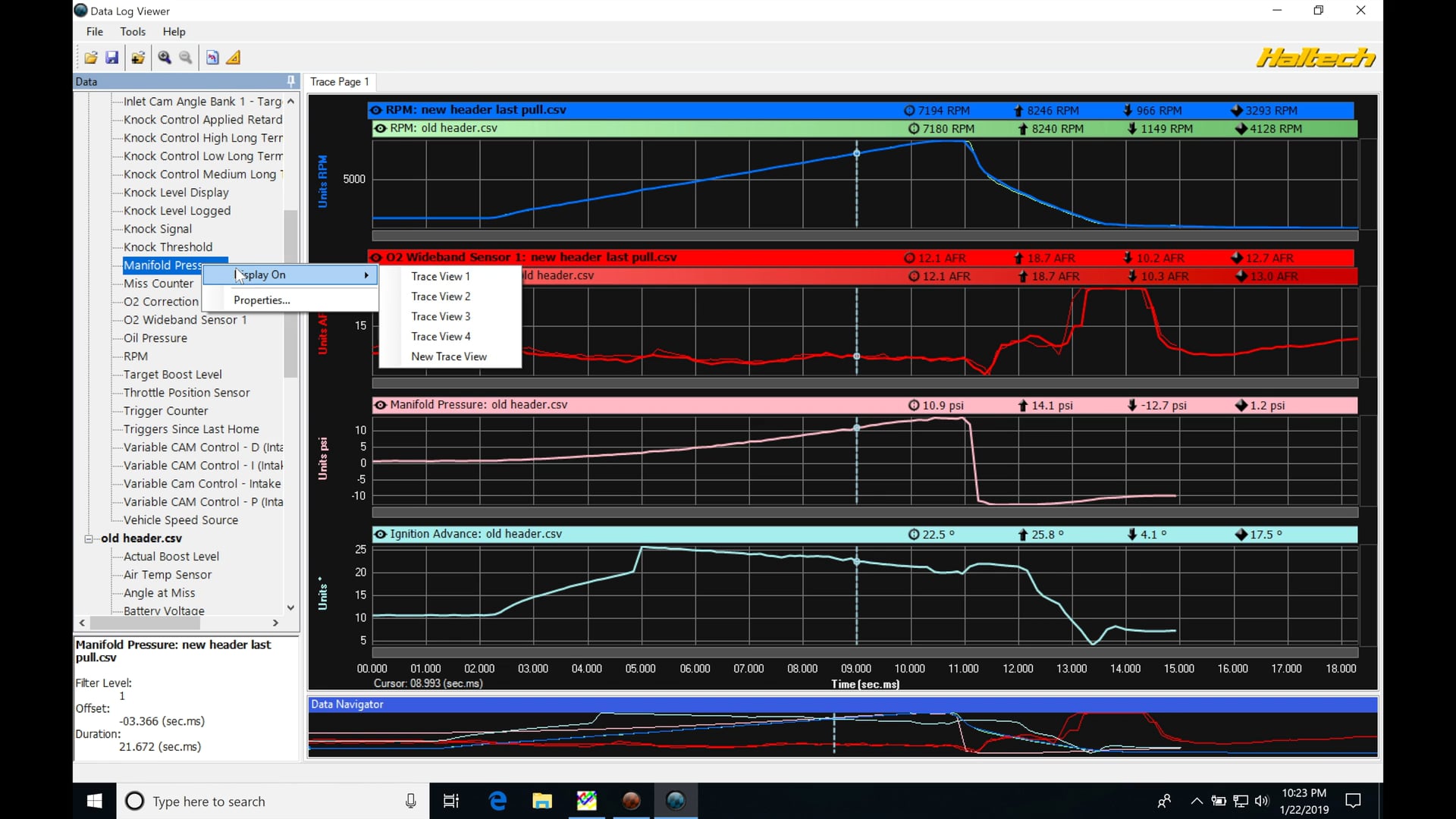Choose New Trace View from the context menu
This screenshot has width=1456, height=819.
449,356
